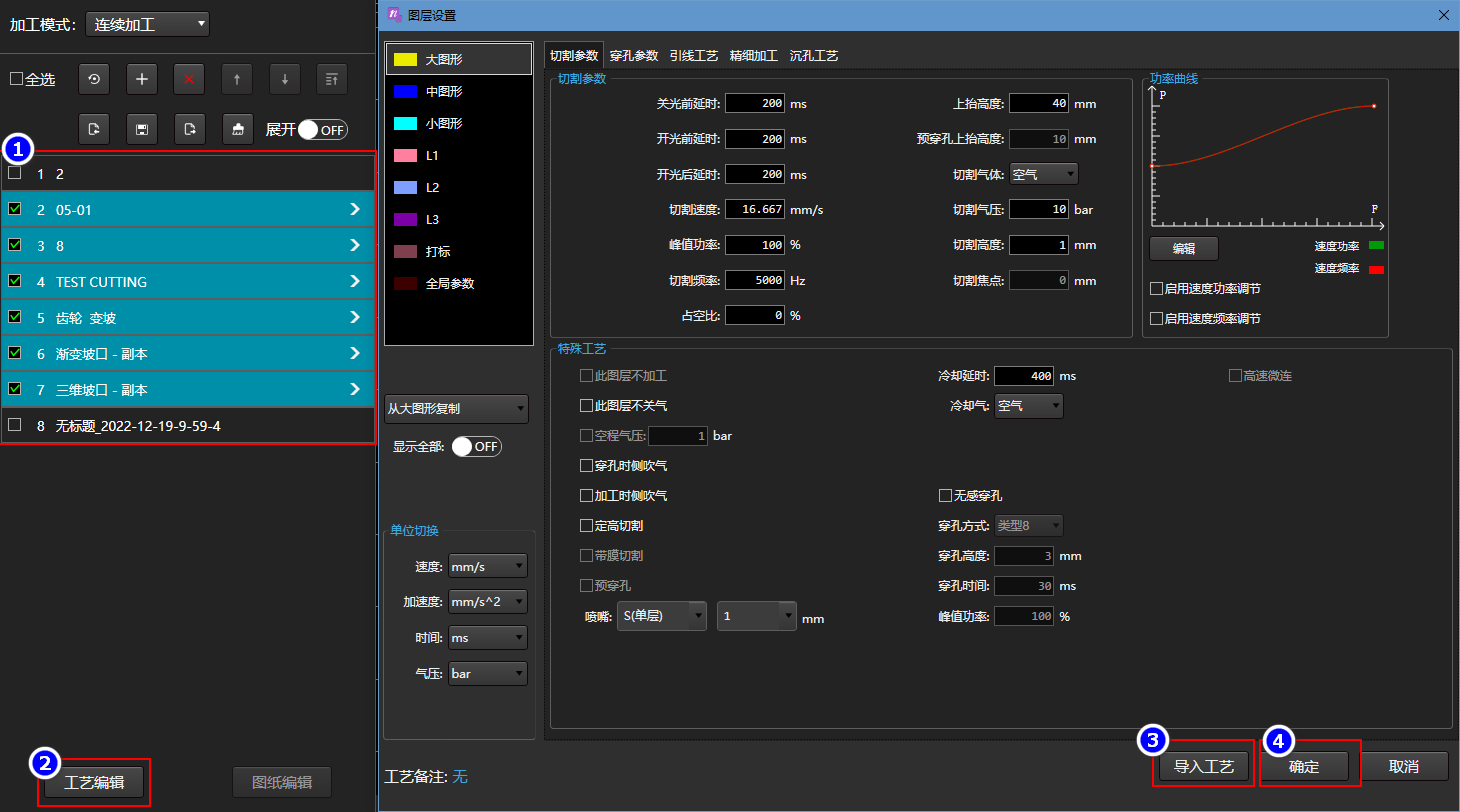The image size is (1460, 812).
Task: Click the plus icon to add a task
Action: 142,79
